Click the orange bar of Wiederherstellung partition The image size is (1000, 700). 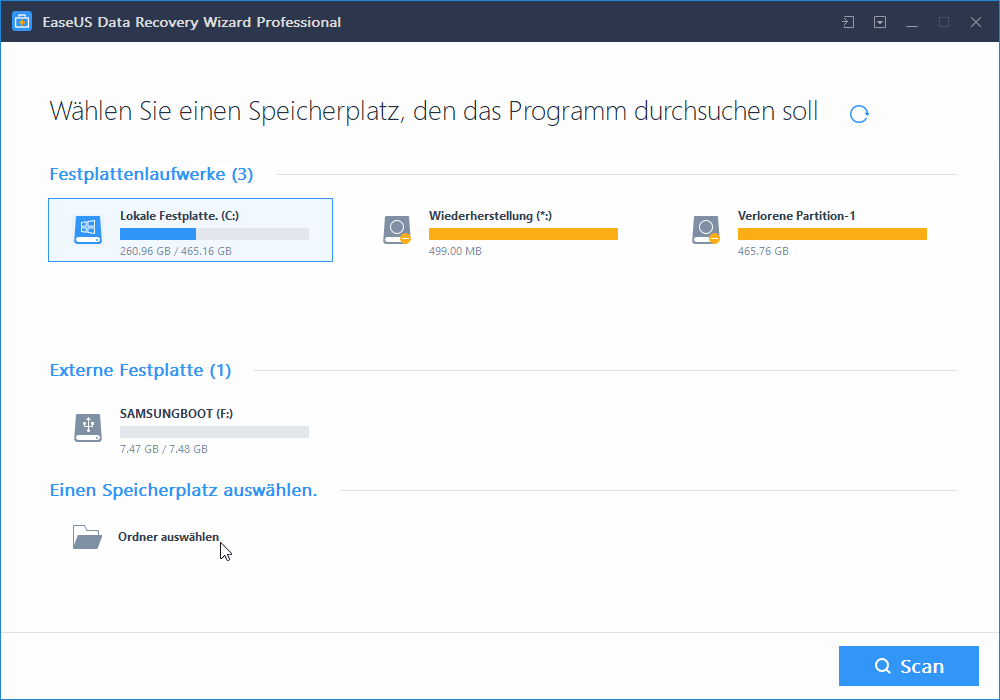coord(524,234)
